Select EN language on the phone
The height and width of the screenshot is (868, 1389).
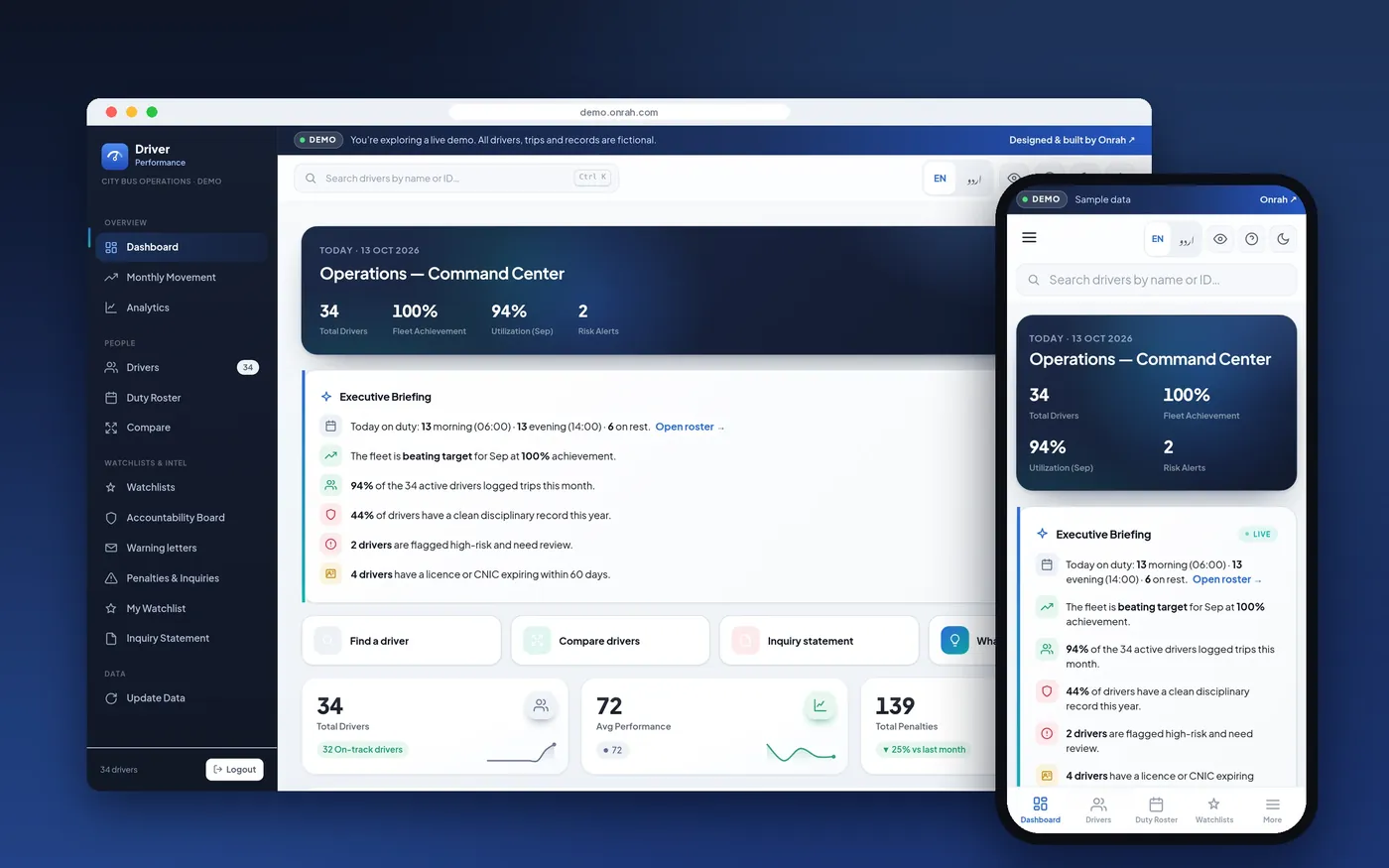[x=1158, y=239]
